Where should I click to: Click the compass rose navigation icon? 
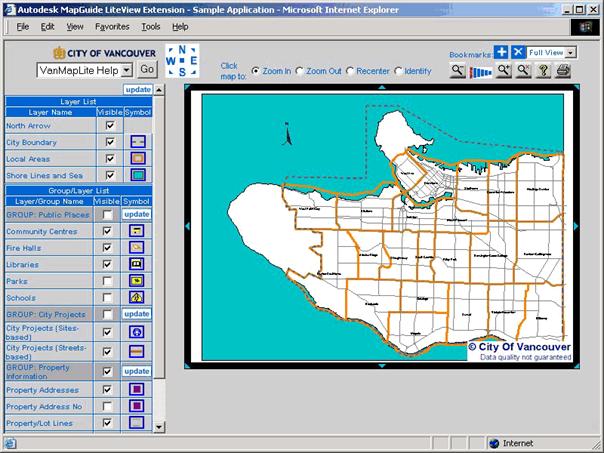point(182,61)
